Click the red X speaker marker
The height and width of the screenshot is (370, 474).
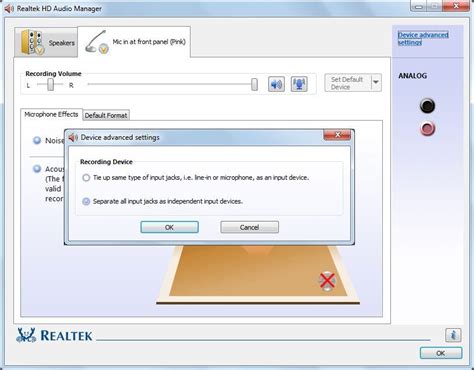pyautogui.click(x=327, y=280)
